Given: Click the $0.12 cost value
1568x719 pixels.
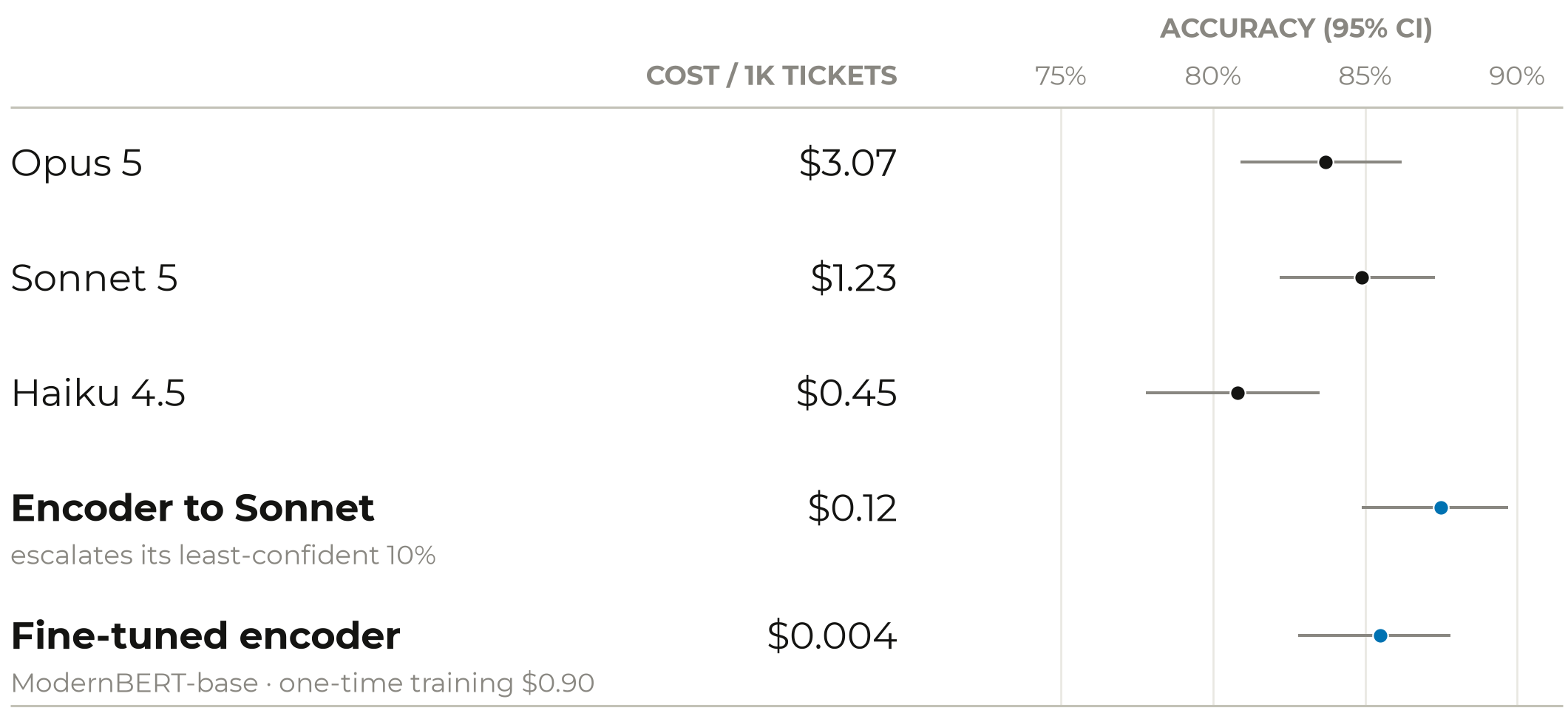Looking at the screenshot, I should coord(852,508).
